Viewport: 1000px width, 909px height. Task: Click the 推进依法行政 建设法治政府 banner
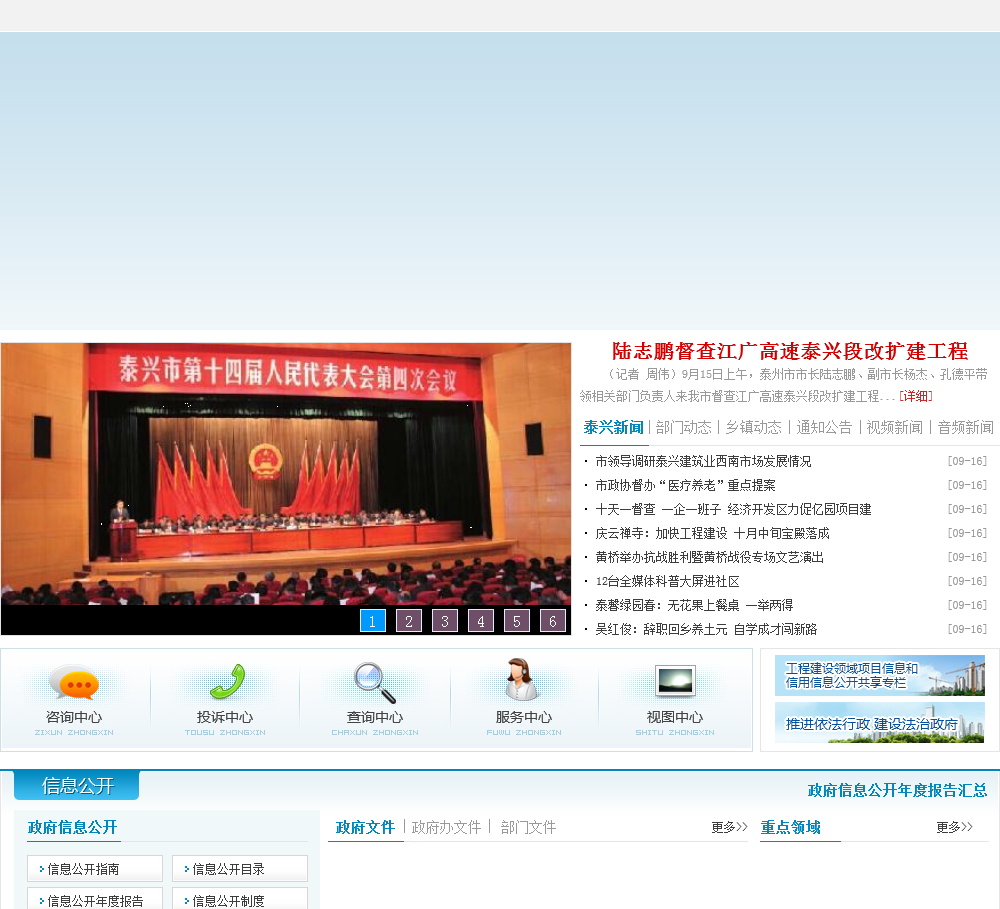(880, 723)
